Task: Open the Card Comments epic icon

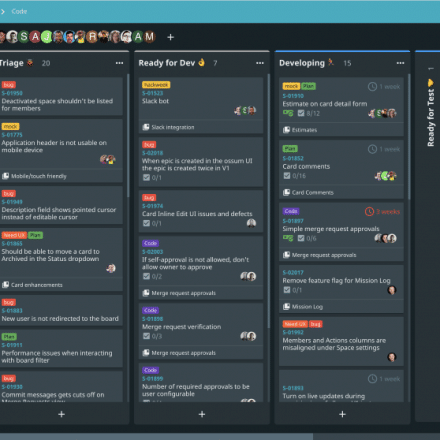Action: [x=286, y=192]
